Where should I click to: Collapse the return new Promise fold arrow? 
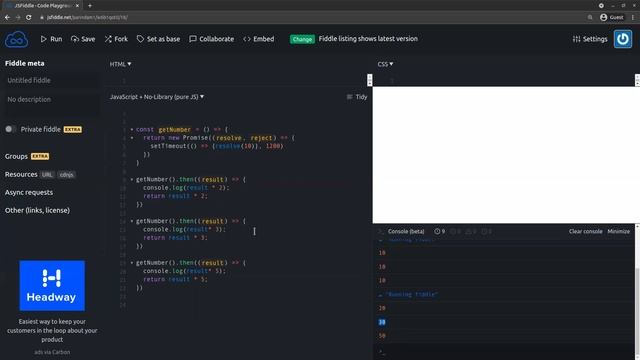(132, 138)
